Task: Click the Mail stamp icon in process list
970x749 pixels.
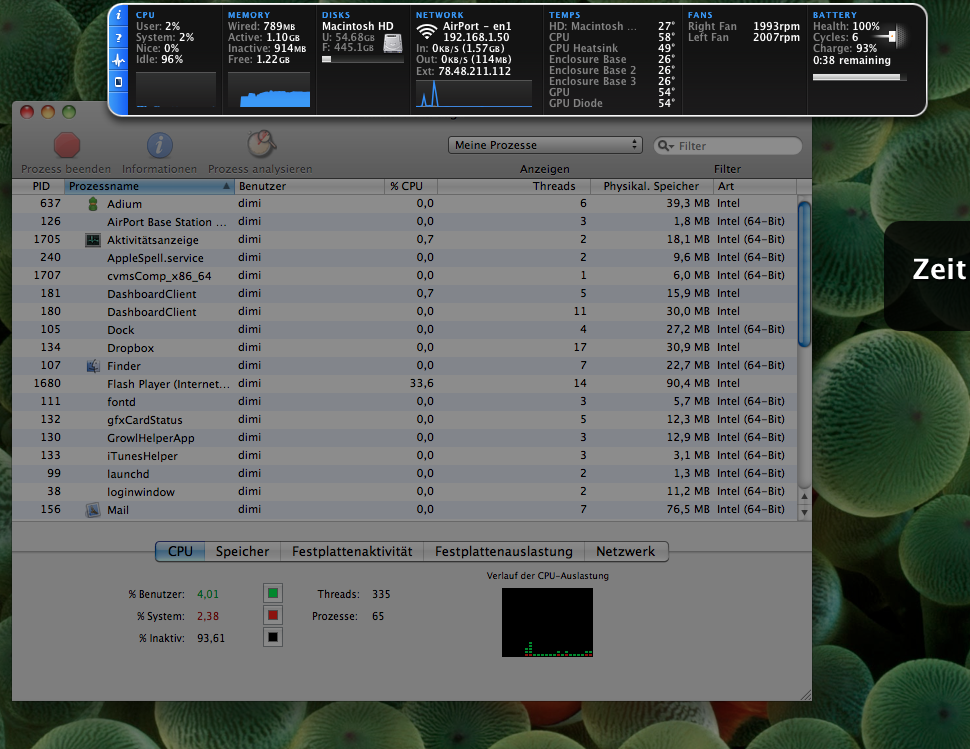Action: pos(93,510)
